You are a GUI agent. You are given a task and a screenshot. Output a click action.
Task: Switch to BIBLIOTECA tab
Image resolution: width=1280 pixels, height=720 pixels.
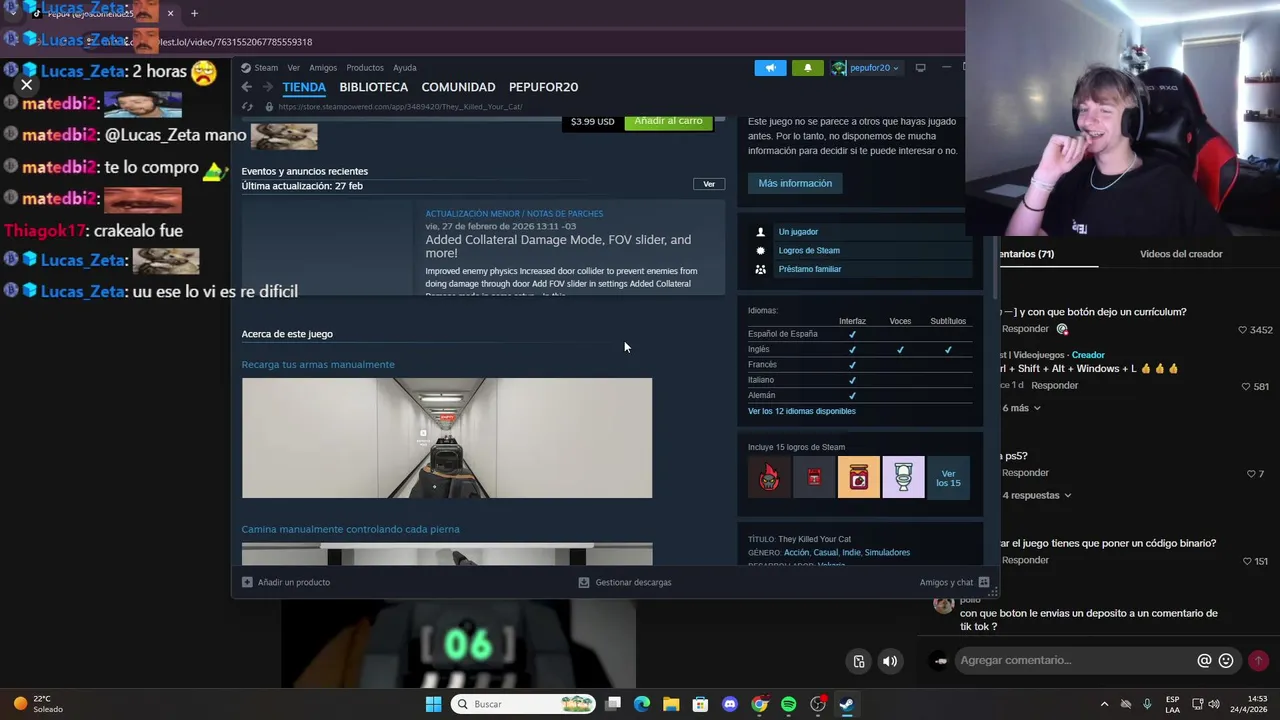tap(373, 87)
